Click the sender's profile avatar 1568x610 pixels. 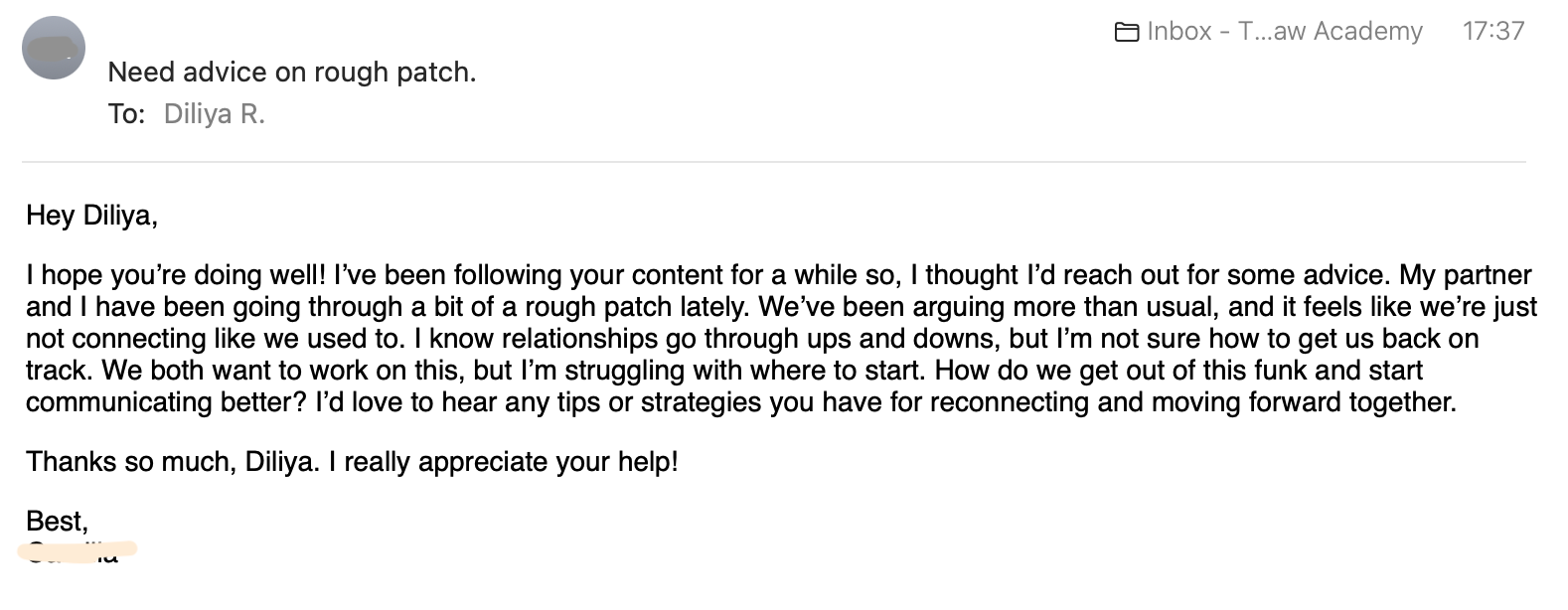click(x=54, y=48)
